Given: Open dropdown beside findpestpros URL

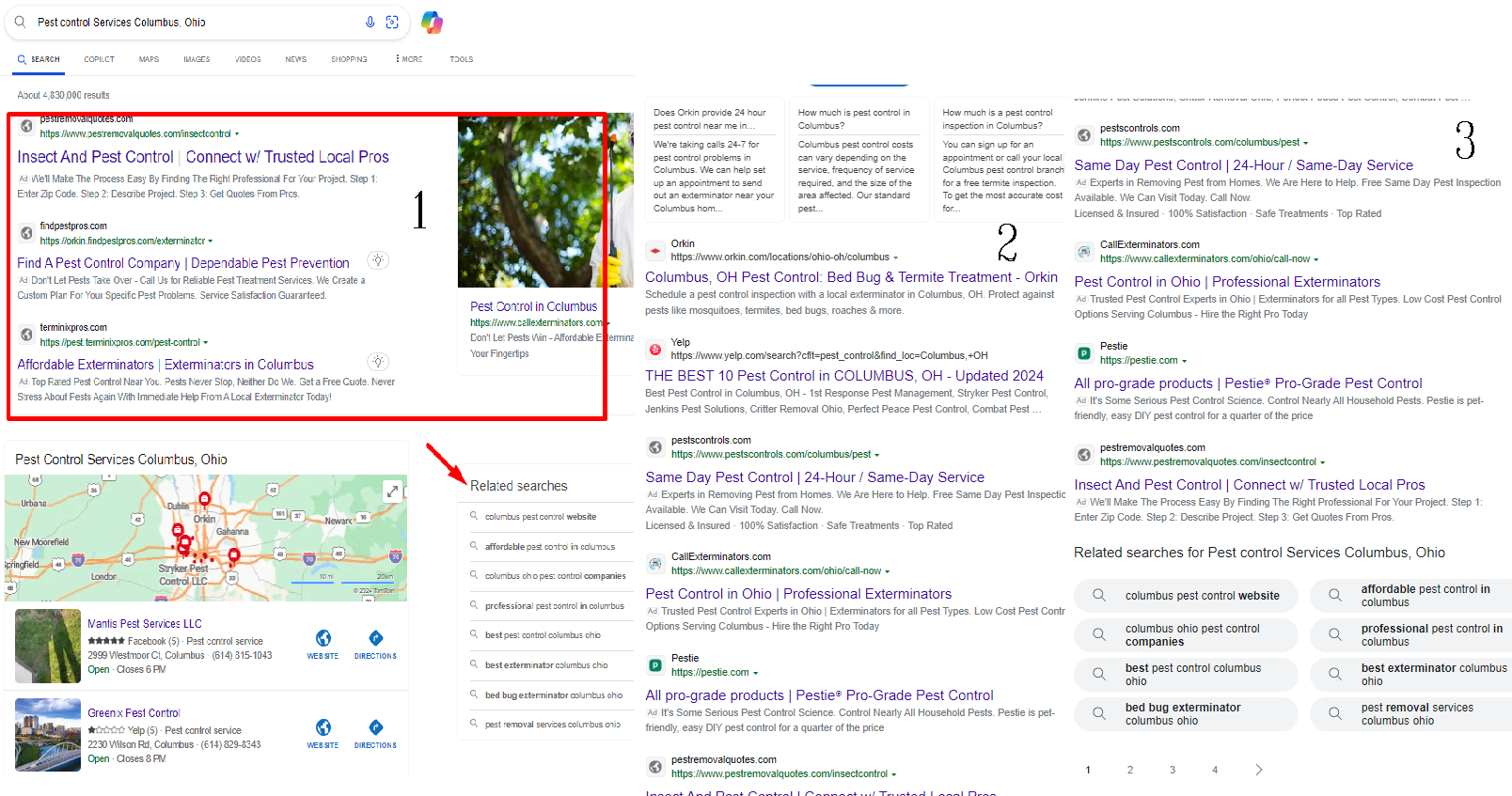Looking at the screenshot, I should [210, 242].
